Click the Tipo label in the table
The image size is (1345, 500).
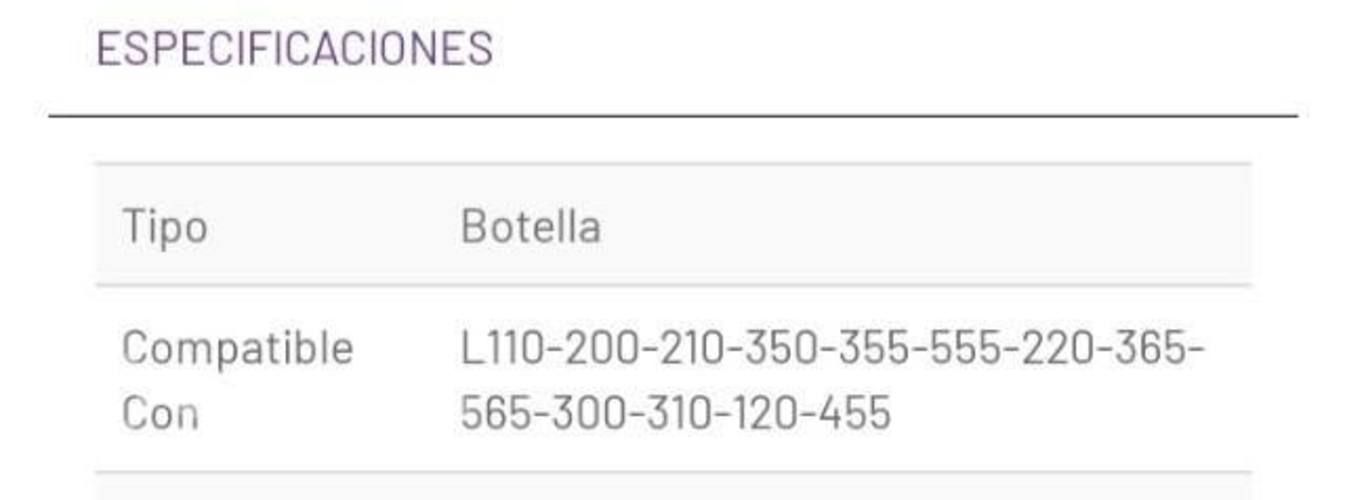click(x=165, y=227)
